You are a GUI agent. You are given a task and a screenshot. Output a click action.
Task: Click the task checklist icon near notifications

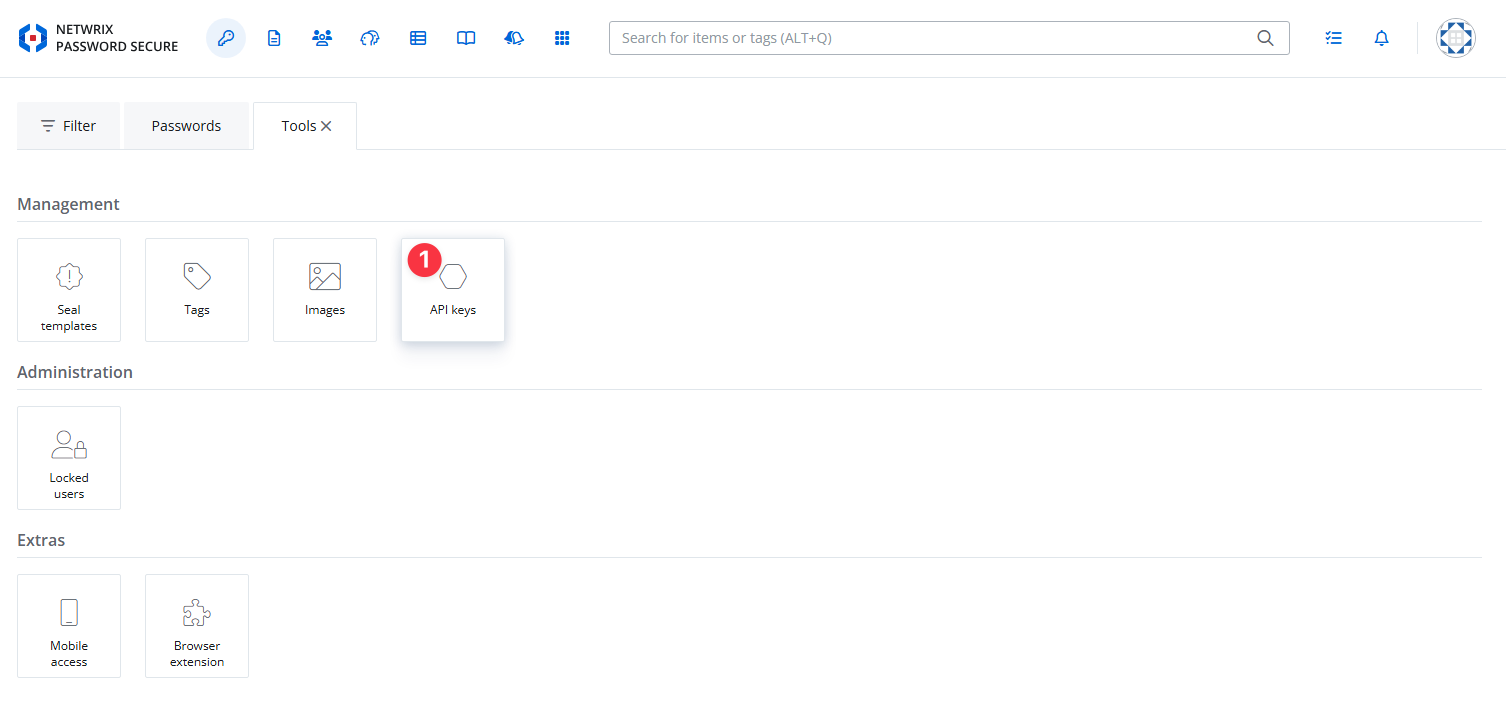pyautogui.click(x=1333, y=37)
